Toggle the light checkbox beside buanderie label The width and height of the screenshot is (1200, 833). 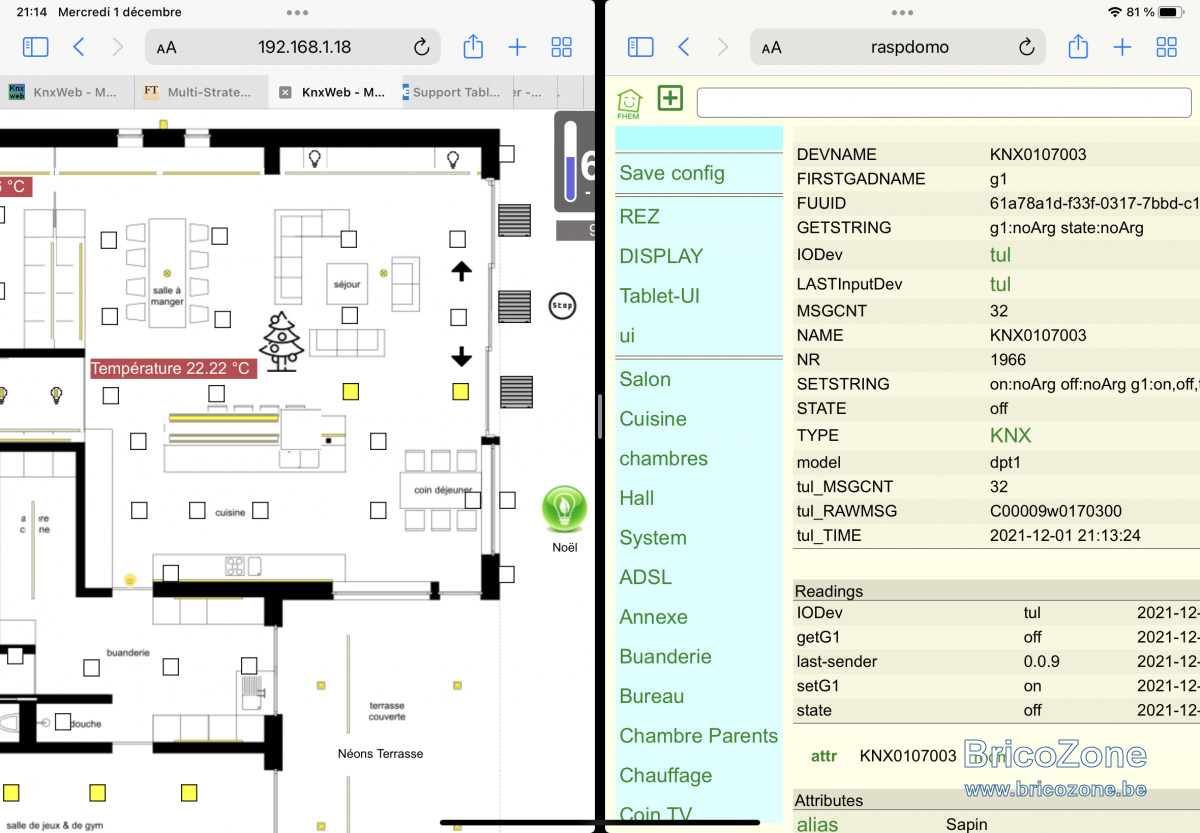click(x=171, y=666)
